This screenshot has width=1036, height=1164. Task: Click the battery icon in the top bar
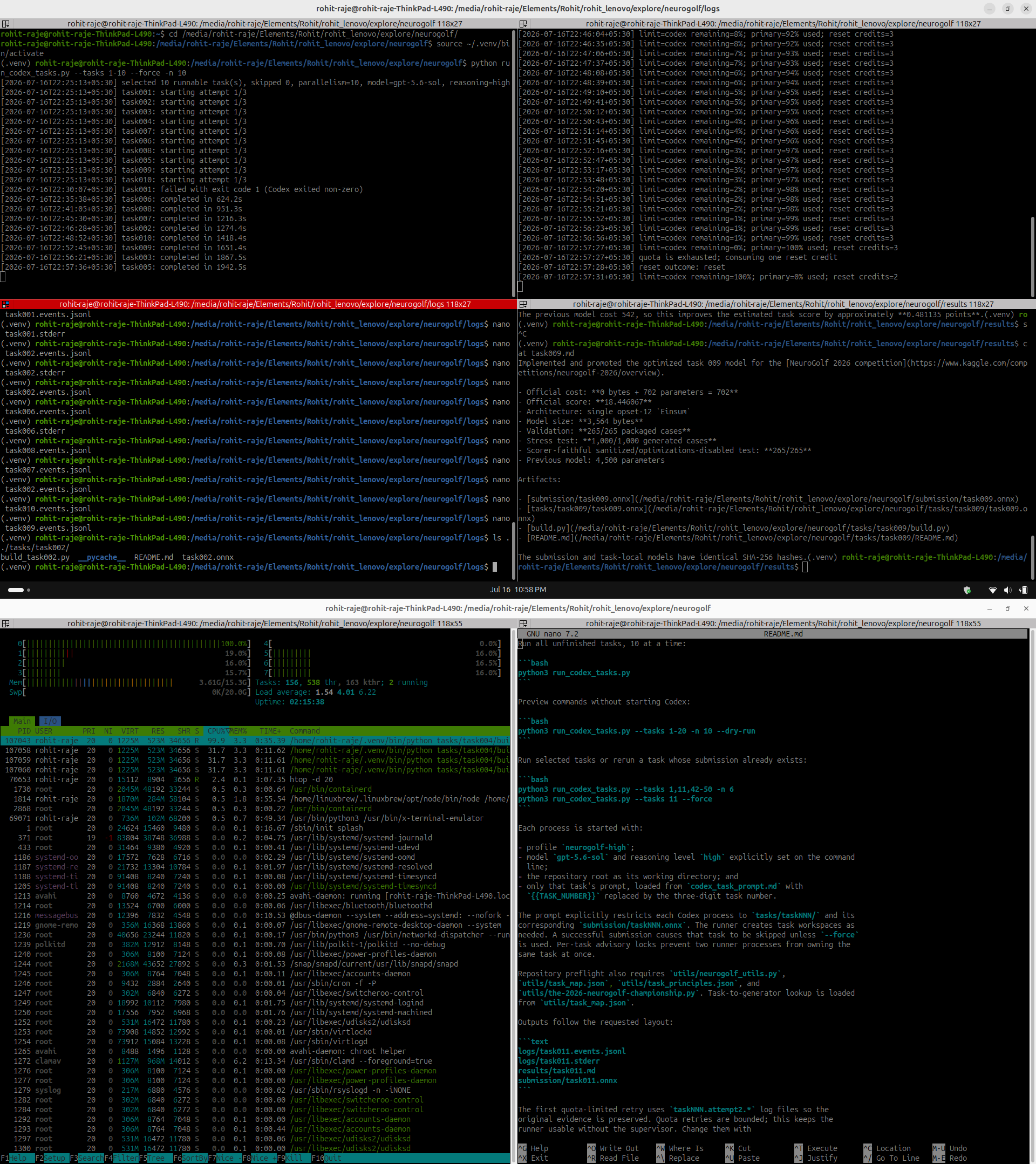[1024, 590]
